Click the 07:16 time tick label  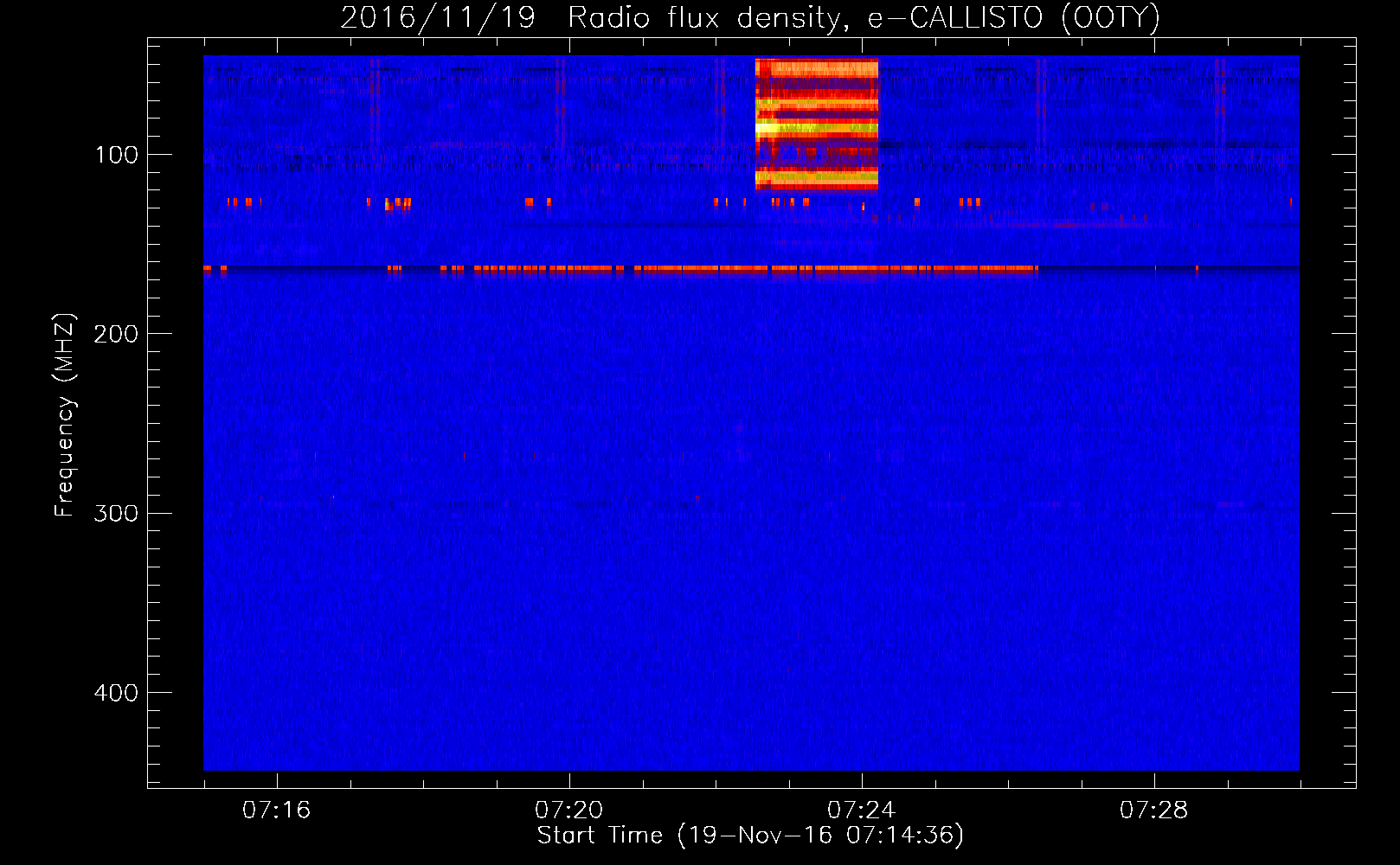point(276,811)
